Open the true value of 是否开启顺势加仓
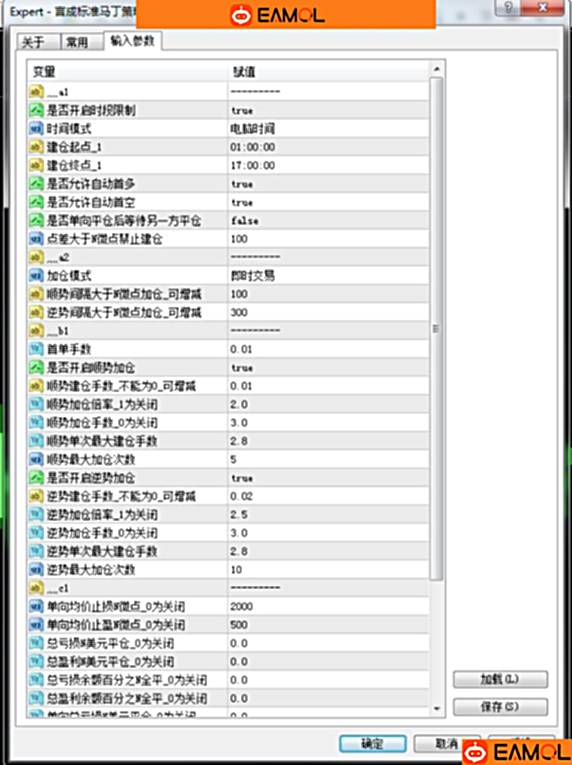The image size is (572, 765). pos(328,368)
